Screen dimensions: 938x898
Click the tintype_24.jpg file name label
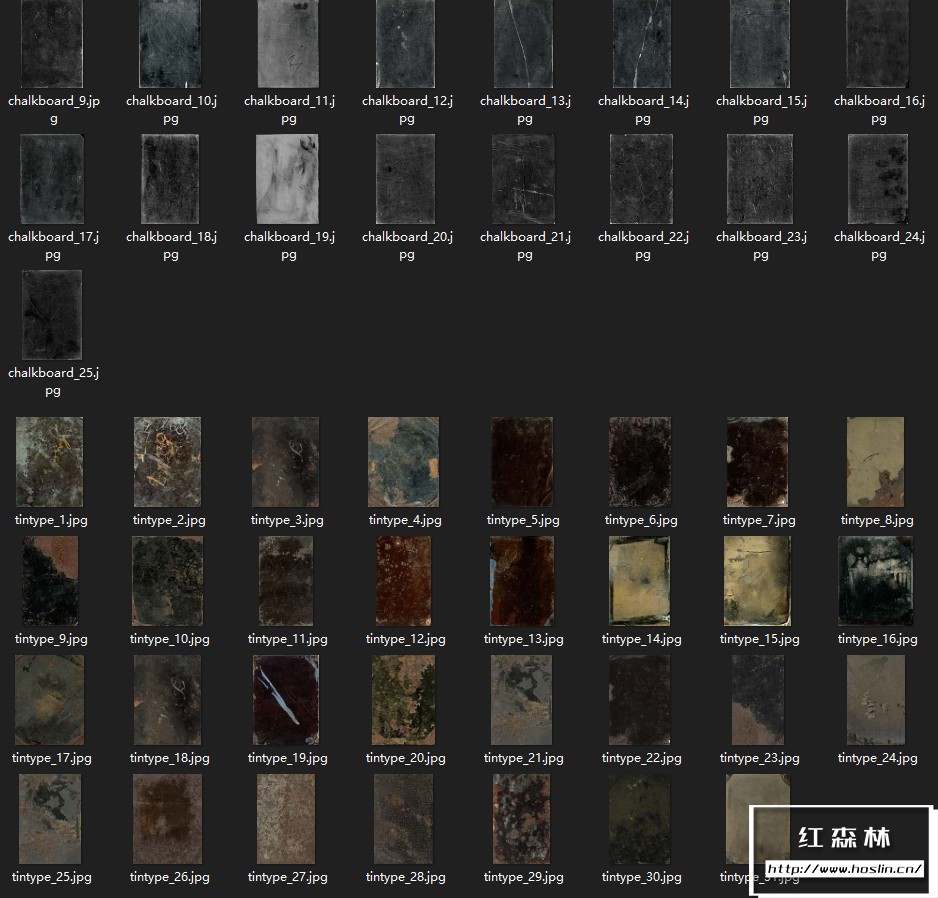tap(878, 758)
